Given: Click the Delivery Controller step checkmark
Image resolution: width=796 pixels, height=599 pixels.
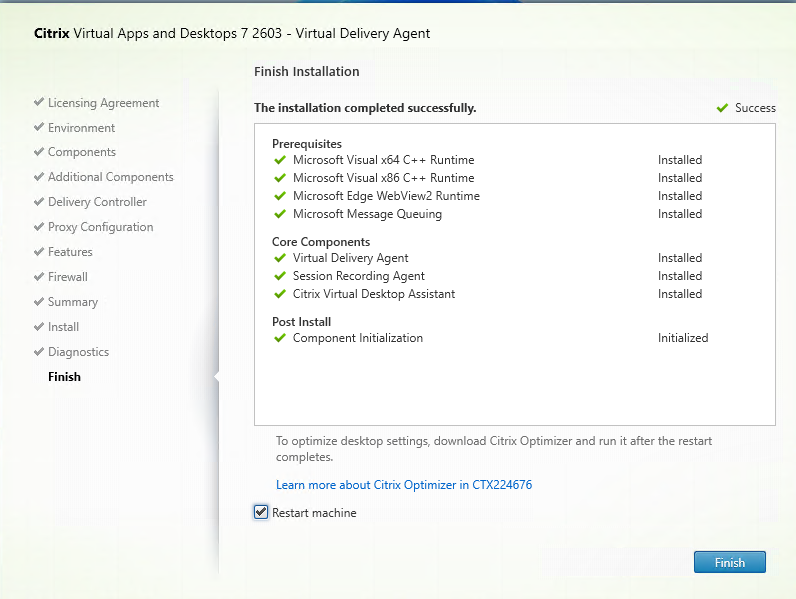Looking at the screenshot, I should pos(39,202).
